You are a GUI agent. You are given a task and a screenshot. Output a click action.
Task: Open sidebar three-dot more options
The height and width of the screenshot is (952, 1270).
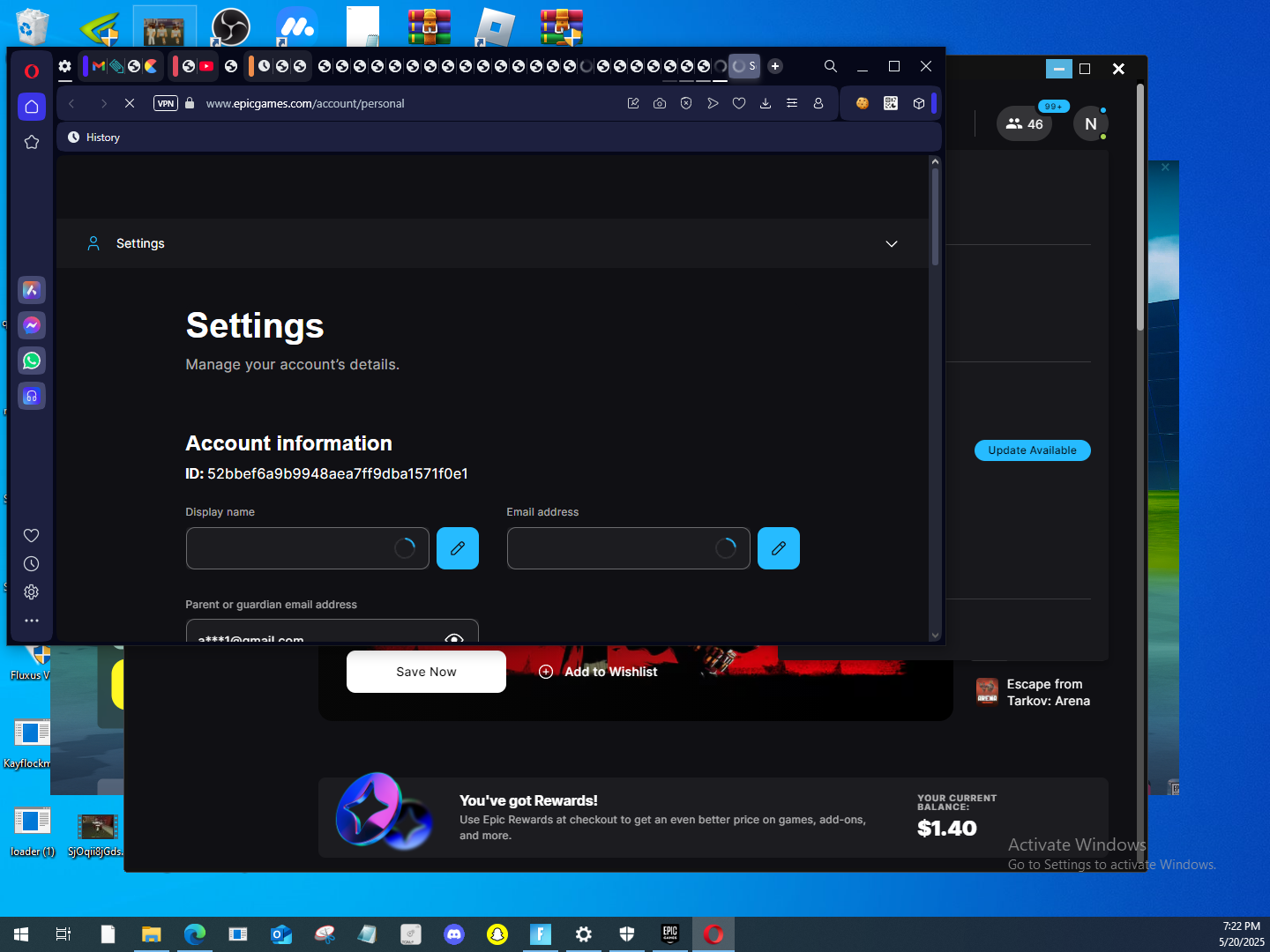click(x=32, y=621)
